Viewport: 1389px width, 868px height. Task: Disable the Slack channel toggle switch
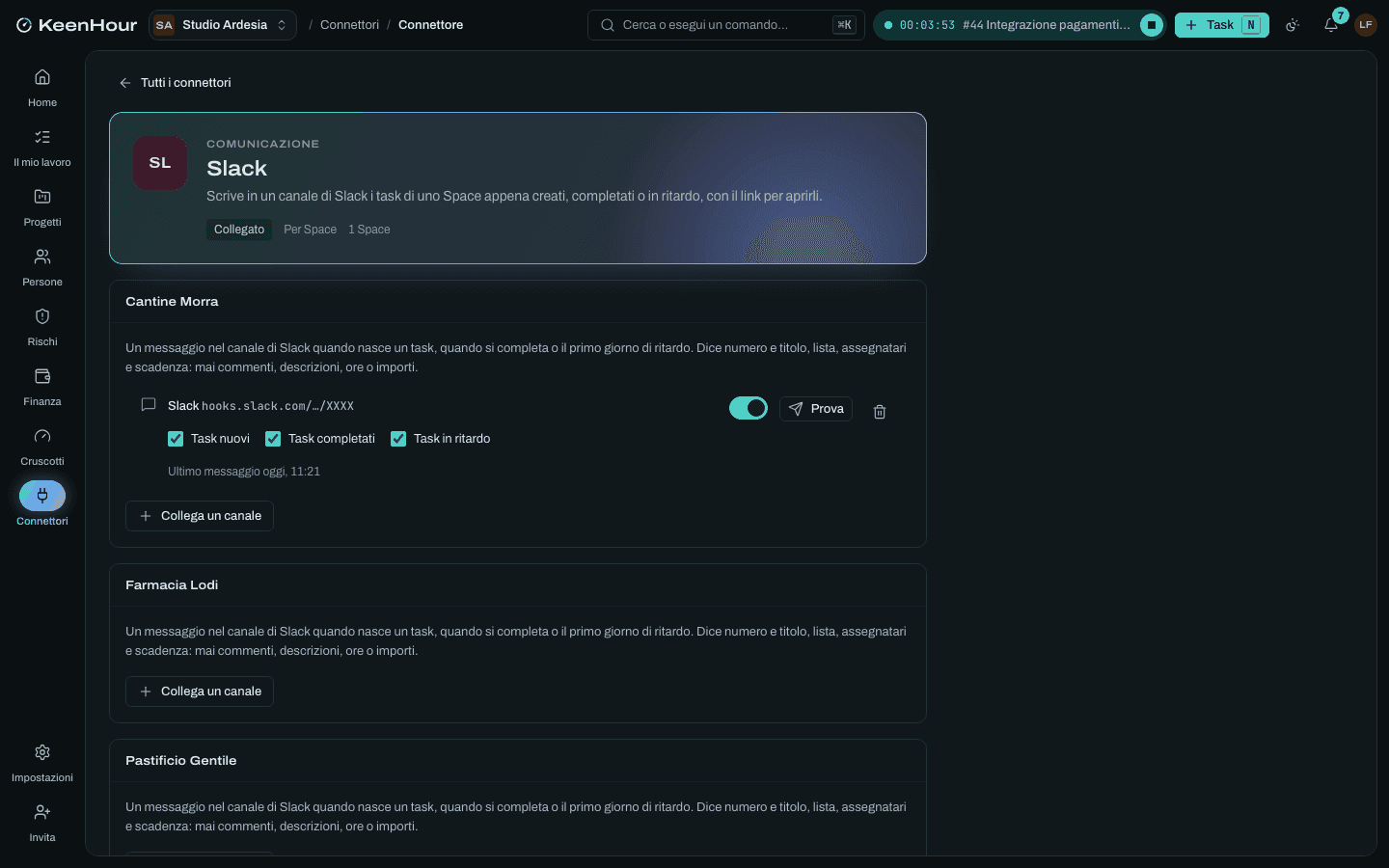(x=749, y=408)
